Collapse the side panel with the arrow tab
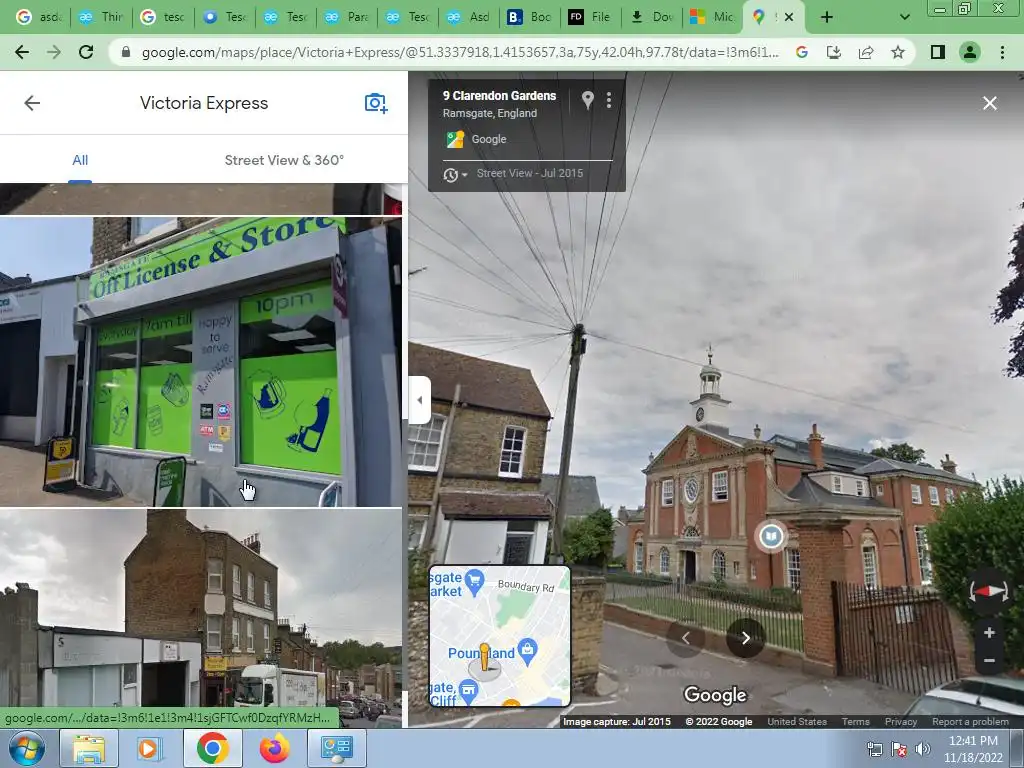Image resolution: width=1024 pixels, height=768 pixels. pyautogui.click(x=420, y=400)
